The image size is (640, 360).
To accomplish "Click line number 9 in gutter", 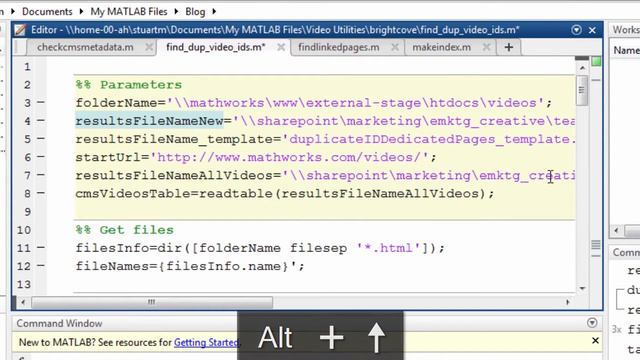I will tap(27, 212).
